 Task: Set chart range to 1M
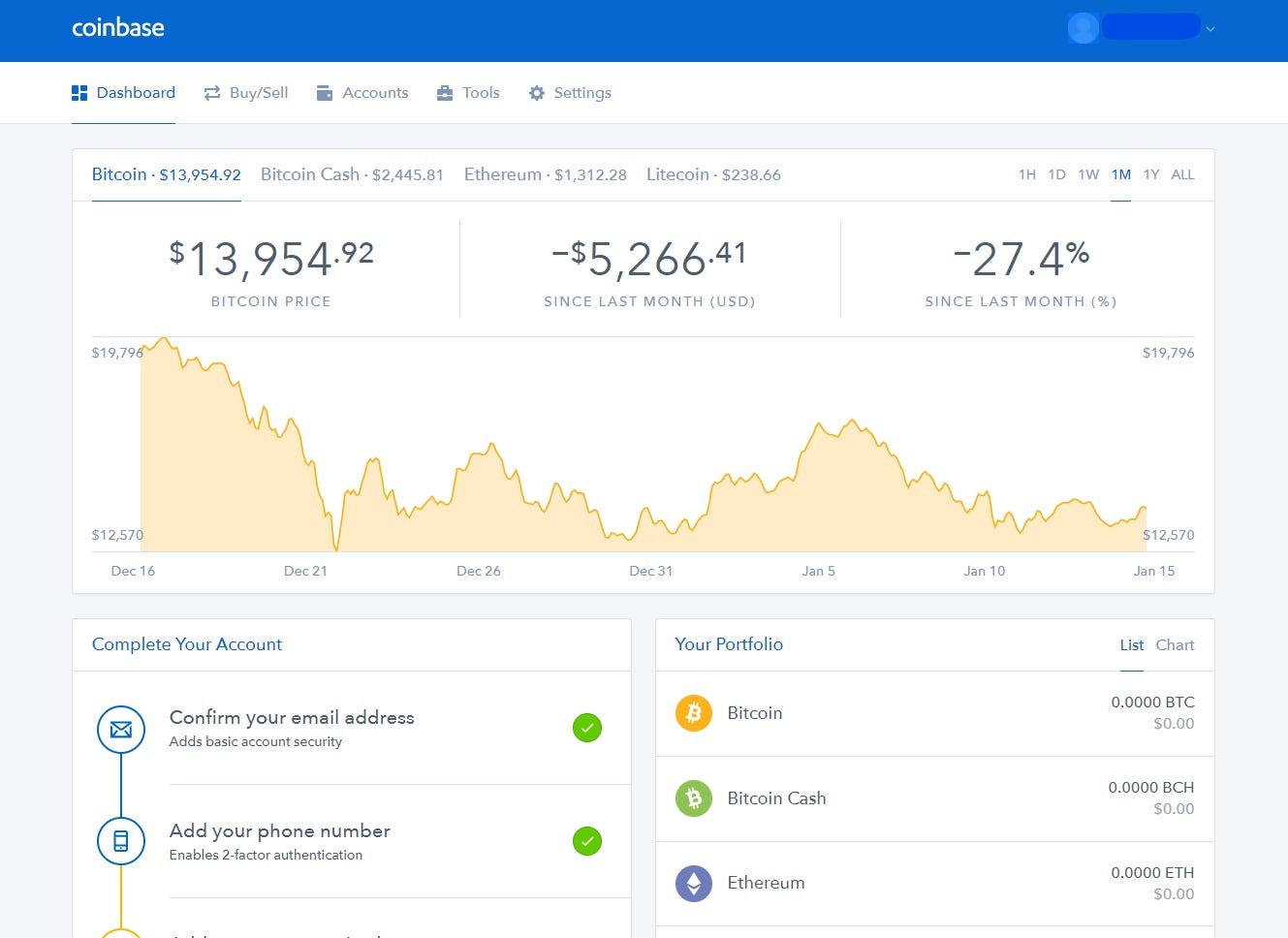(1121, 174)
